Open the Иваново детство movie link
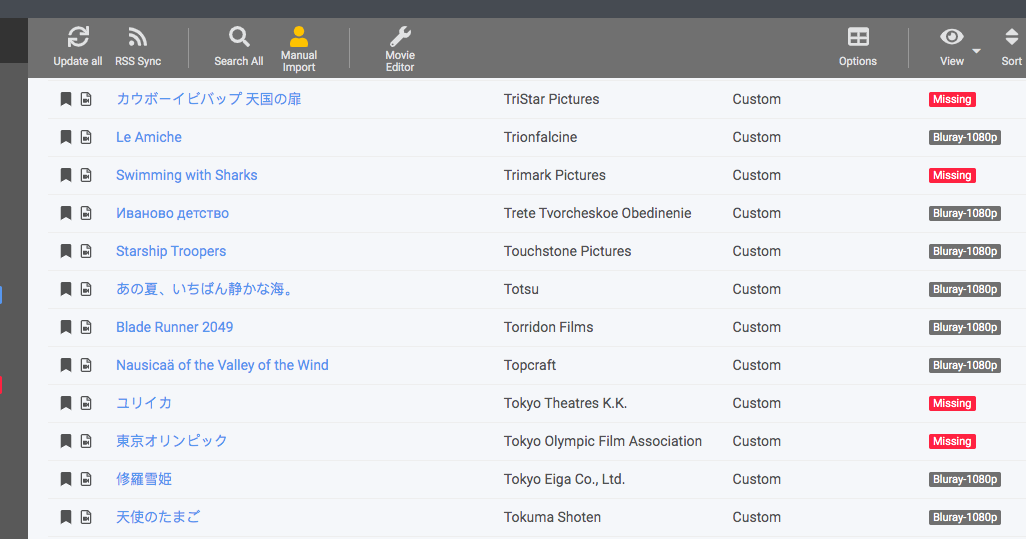1026x539 pixels. click(x=172, y=213)
